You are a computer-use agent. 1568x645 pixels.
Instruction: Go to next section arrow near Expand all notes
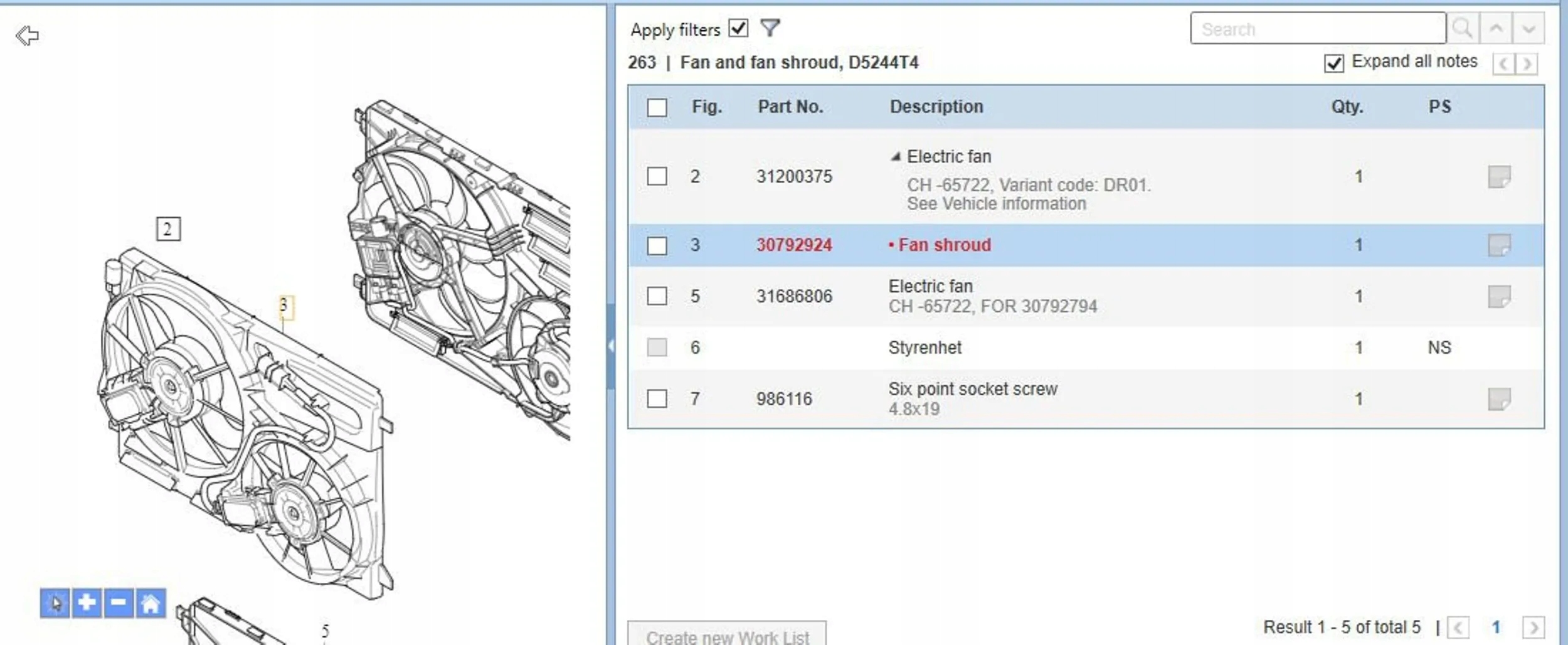point(1527,63)
